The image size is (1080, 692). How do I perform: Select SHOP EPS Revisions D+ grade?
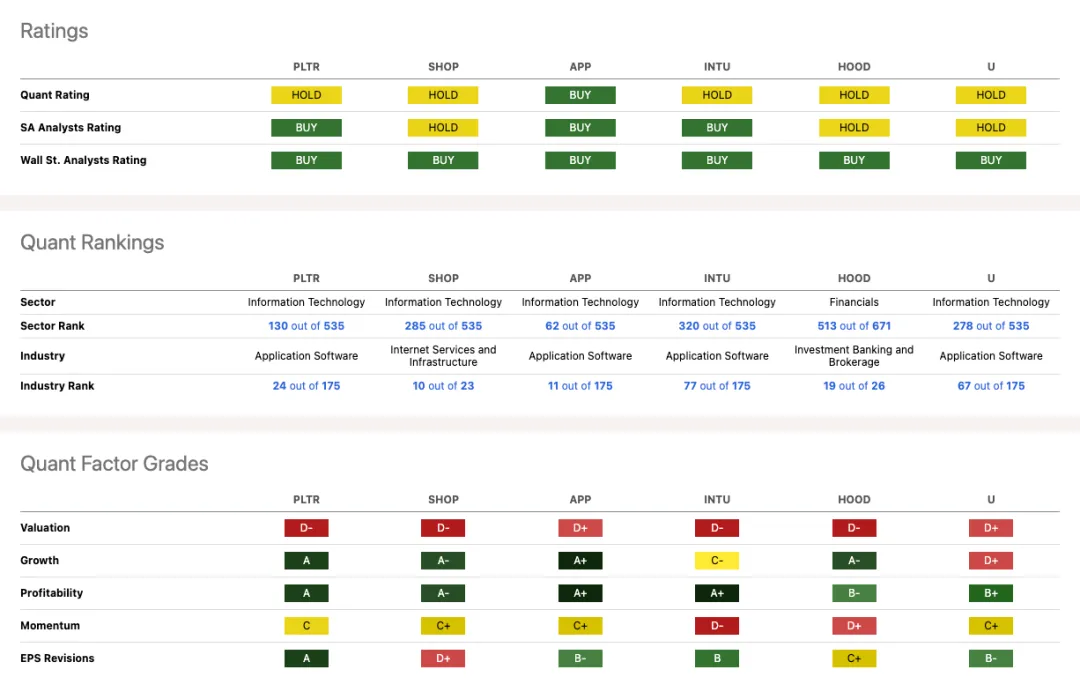443,658
